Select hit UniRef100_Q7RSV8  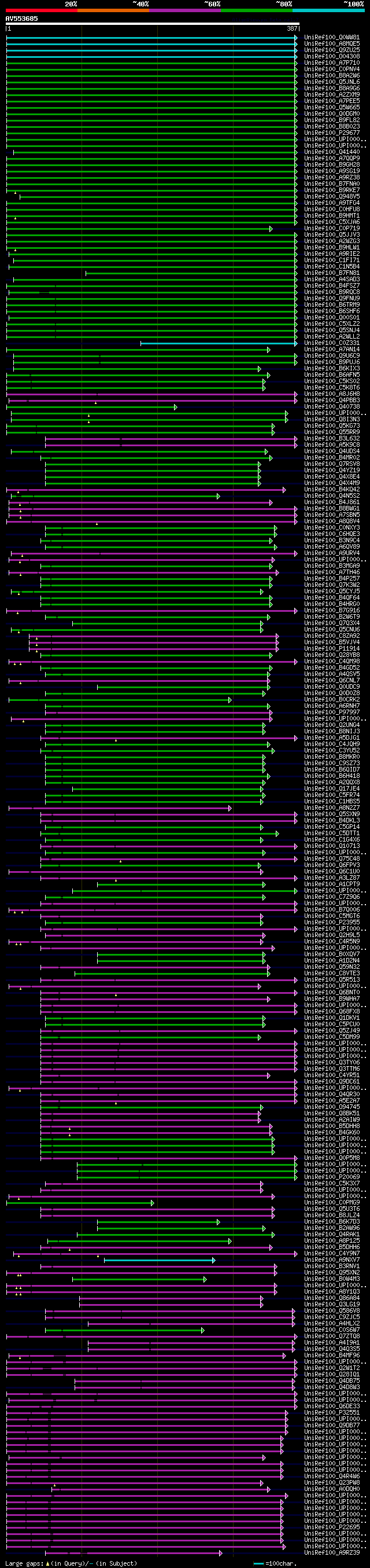click(x=332, y=464)
